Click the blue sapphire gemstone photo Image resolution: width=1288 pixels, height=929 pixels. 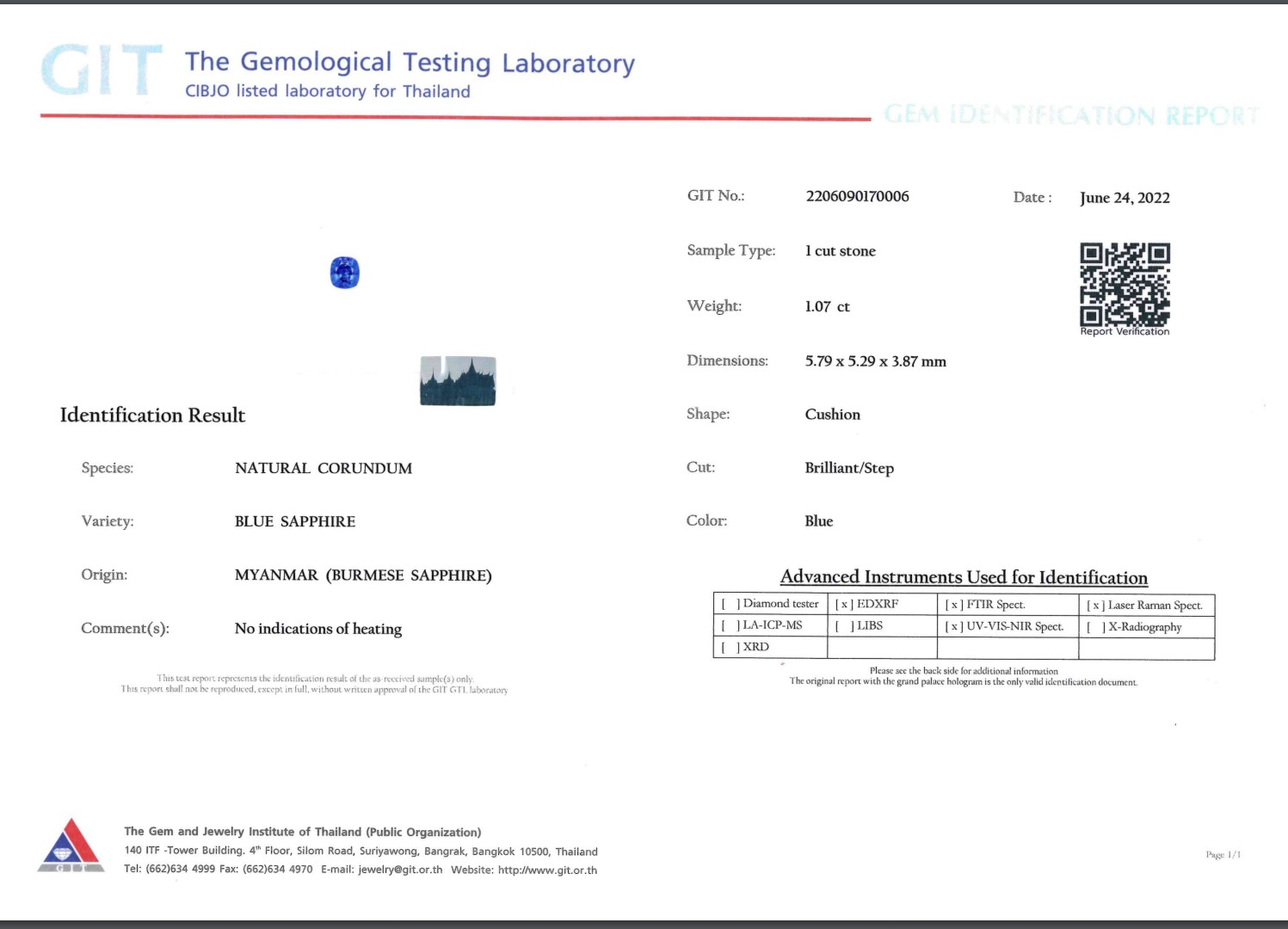(x=344, y=273)
